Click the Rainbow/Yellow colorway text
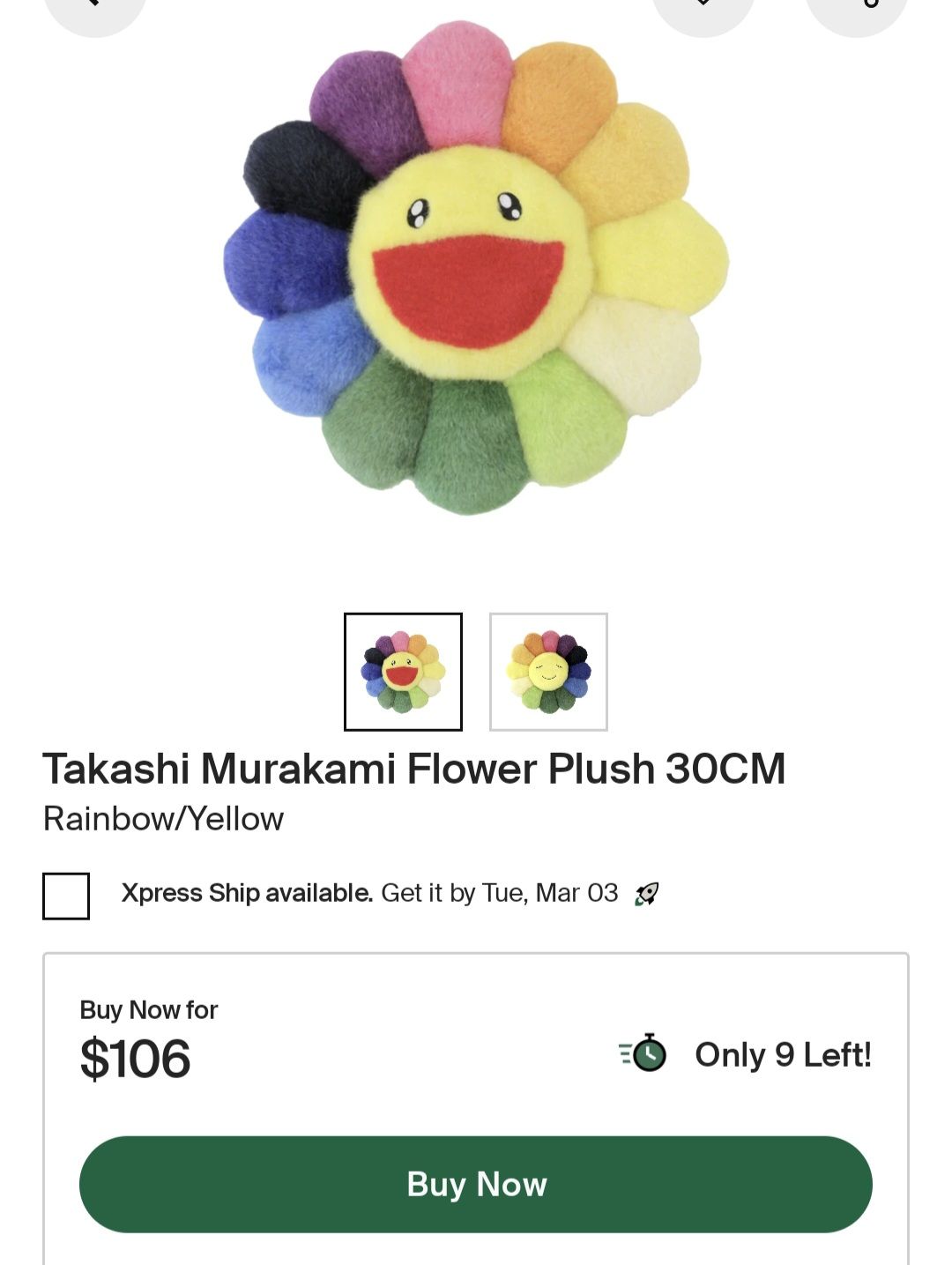Screen dimensions: 952x1265 coord(163,819)
